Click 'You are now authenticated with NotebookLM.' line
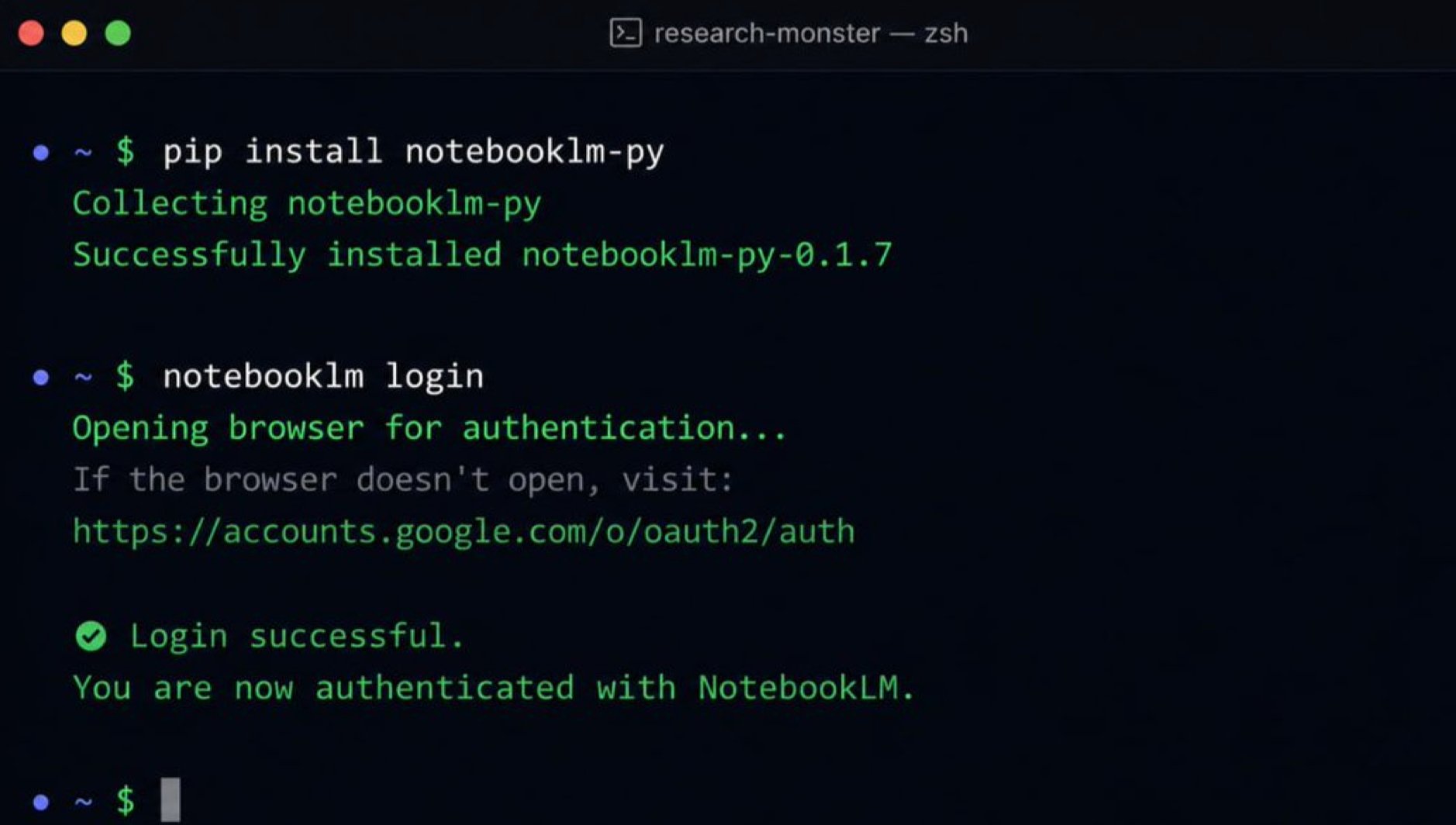Viewport: 1456px width, 825px height. click(494, 688)
